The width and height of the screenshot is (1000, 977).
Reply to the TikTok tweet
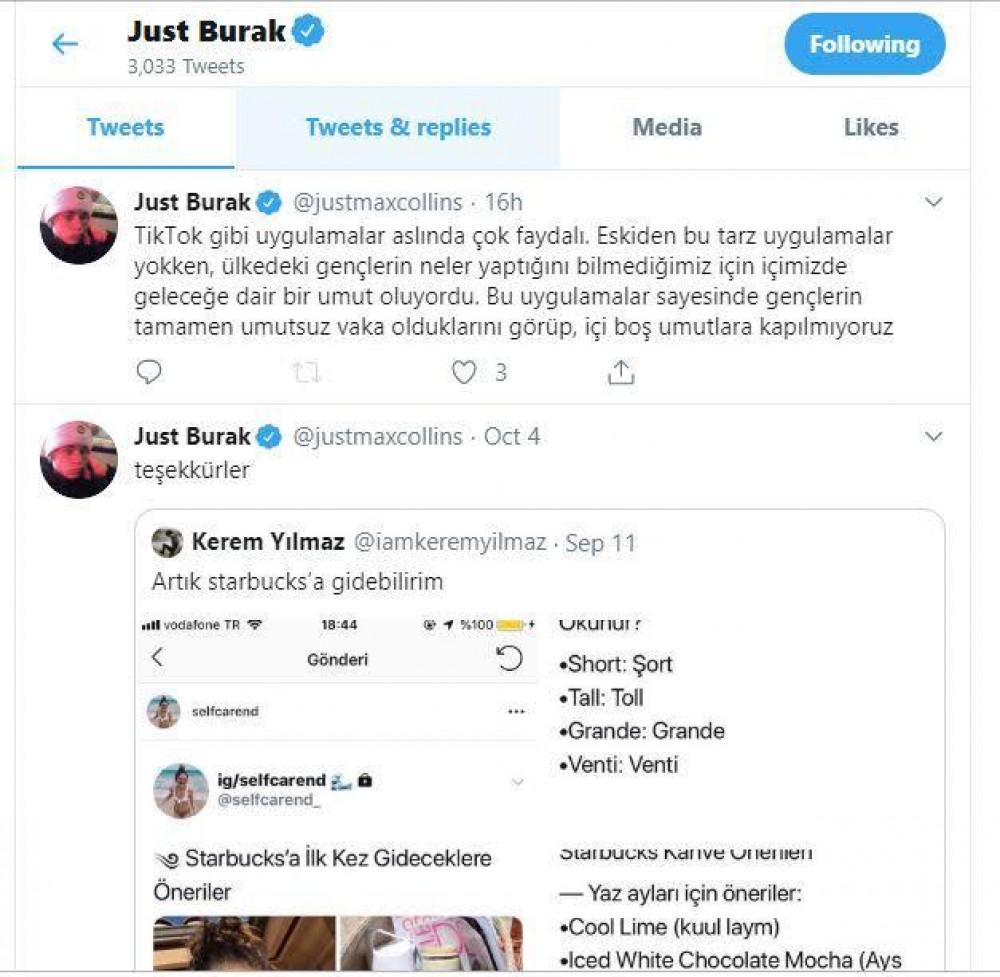tap(149, 372)
